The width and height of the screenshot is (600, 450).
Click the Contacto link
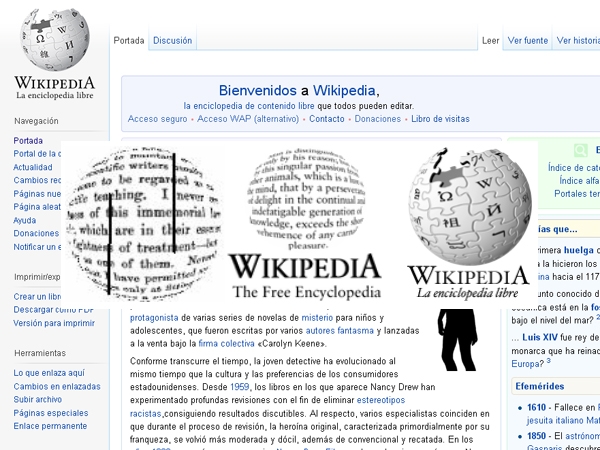[x=327, y=119]
